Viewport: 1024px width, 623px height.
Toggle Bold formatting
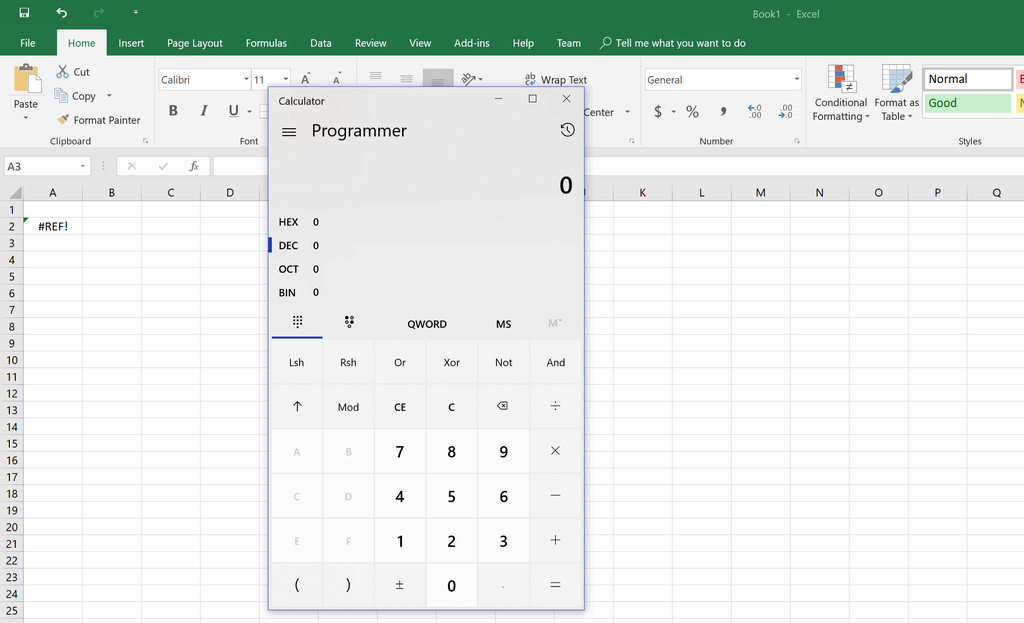[x=173, y=111]
